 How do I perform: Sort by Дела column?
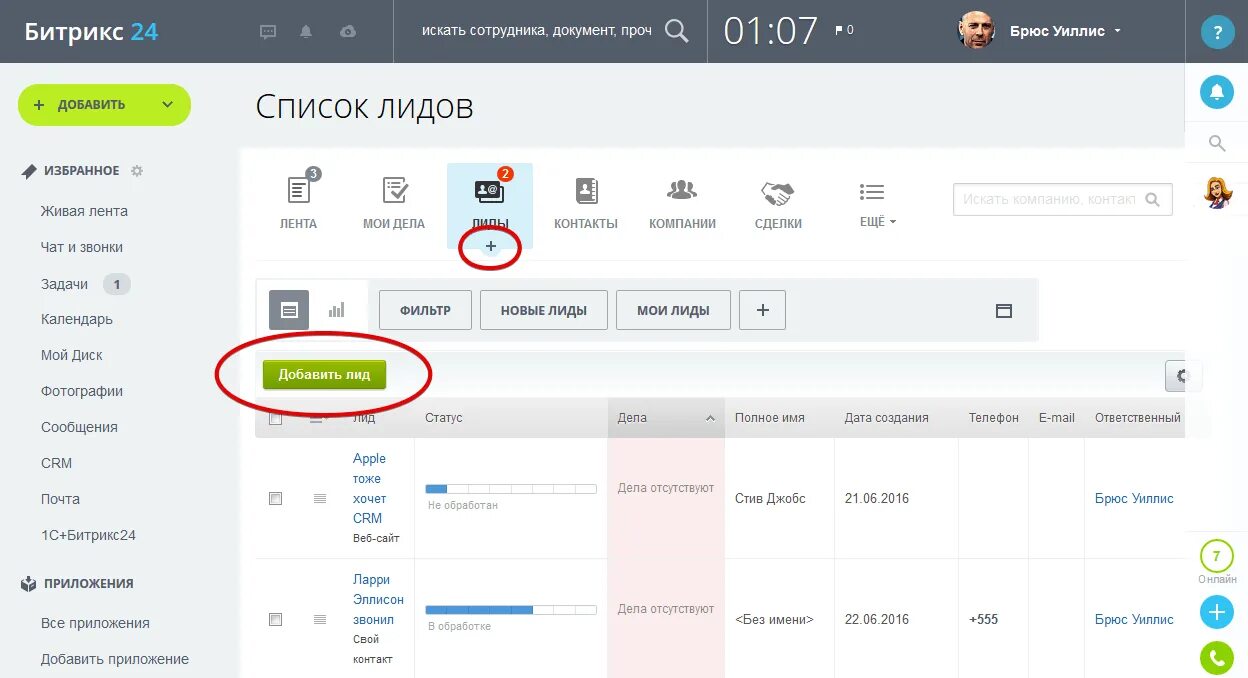[666, 418]
